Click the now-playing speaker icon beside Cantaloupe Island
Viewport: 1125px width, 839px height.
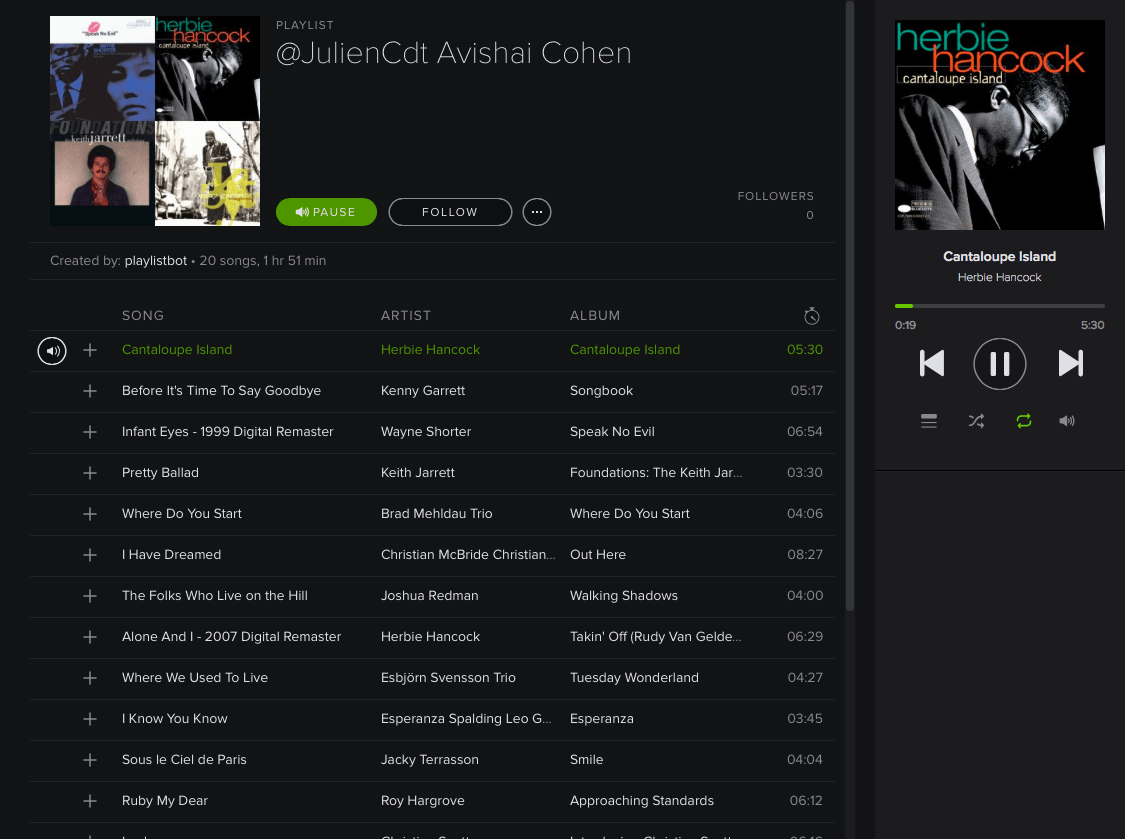click(52, 351)
